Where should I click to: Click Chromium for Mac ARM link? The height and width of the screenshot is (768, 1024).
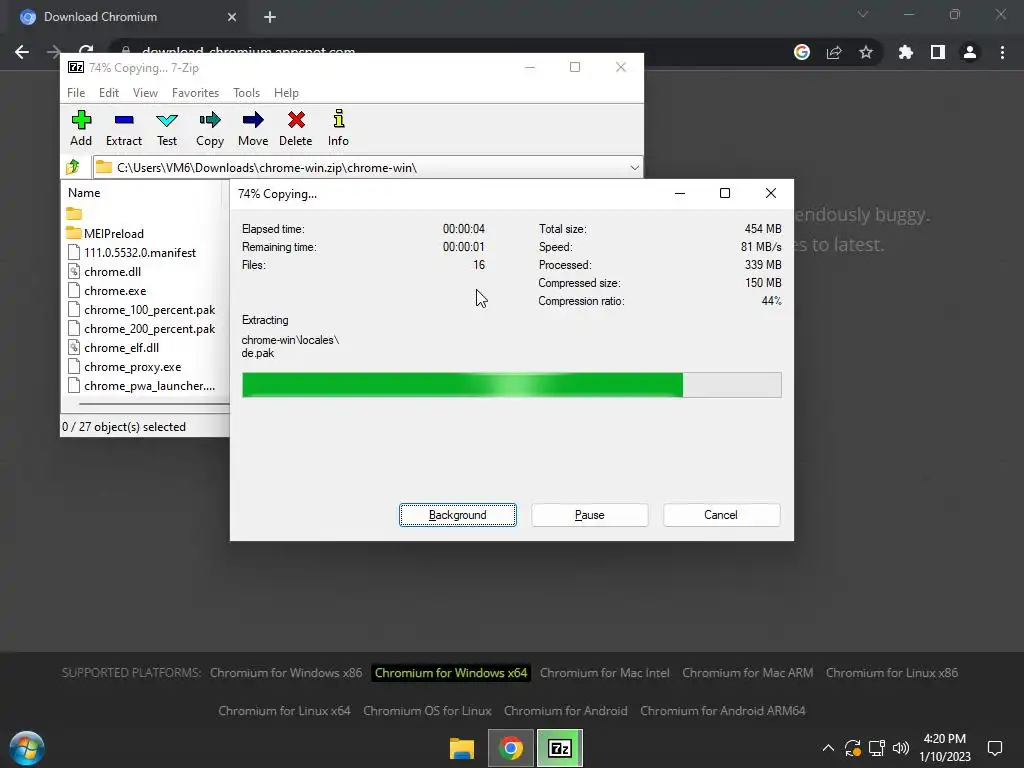pos(748,673)
